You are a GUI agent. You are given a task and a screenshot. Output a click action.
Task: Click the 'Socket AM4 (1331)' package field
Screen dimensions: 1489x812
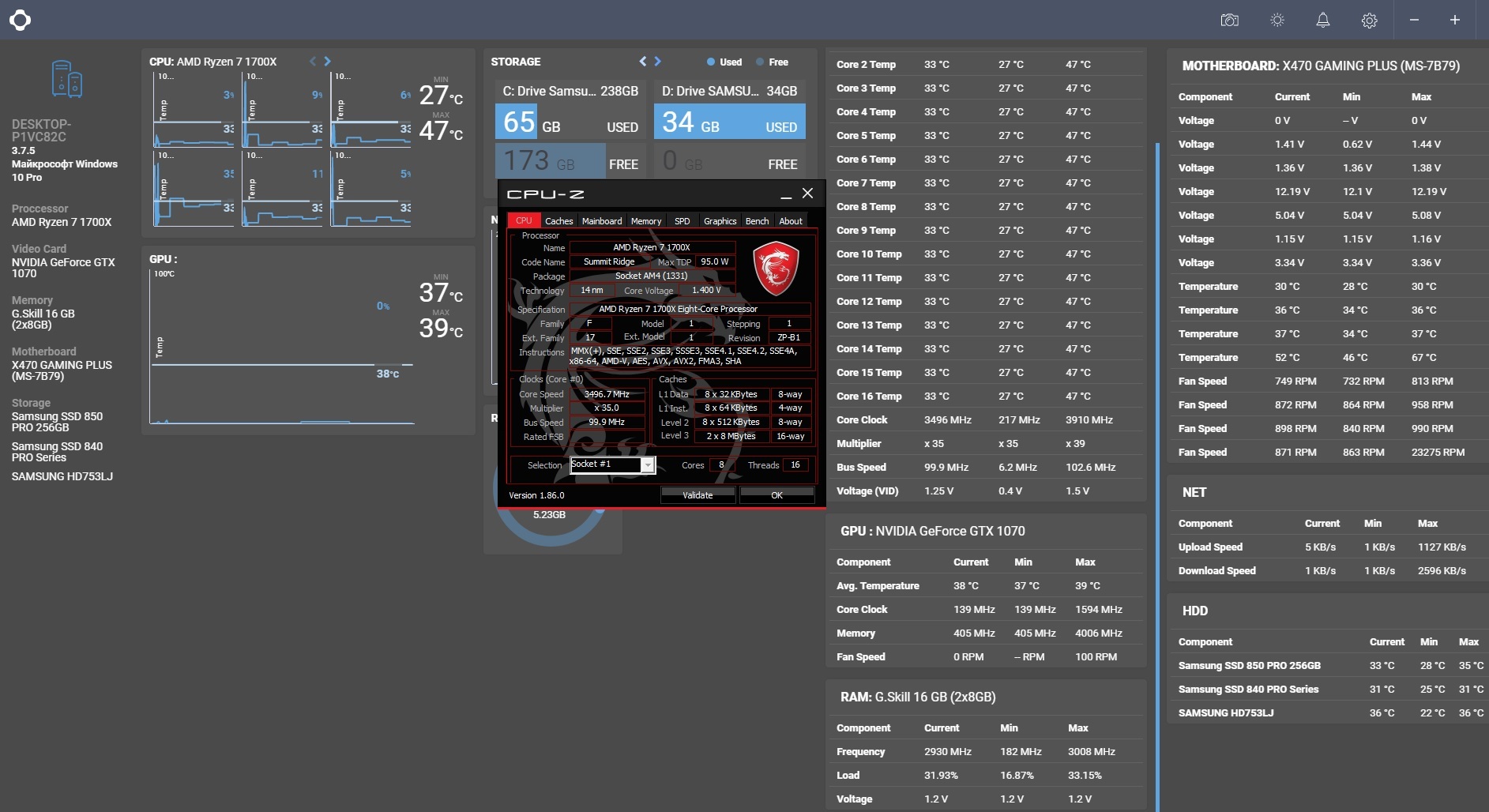(652, 276)
